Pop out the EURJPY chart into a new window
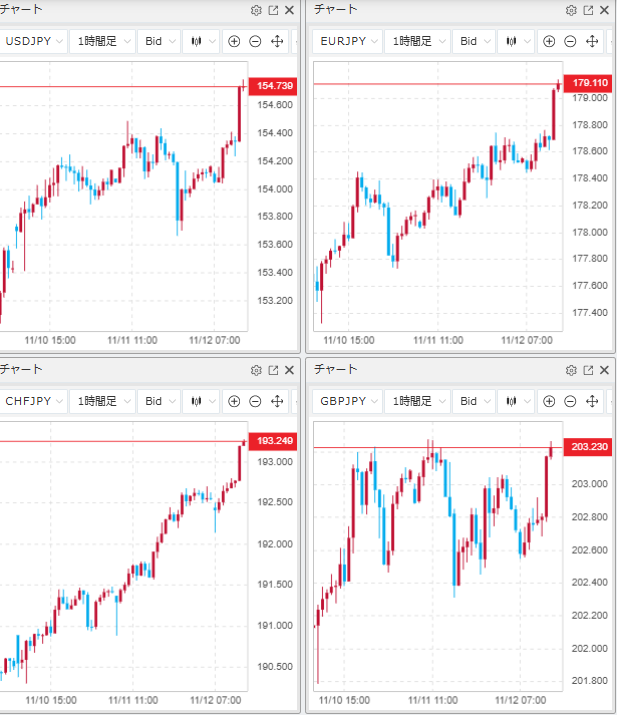The width and height of the screenshot is (617, 715). pyautogui.click(x=588, y=10)
